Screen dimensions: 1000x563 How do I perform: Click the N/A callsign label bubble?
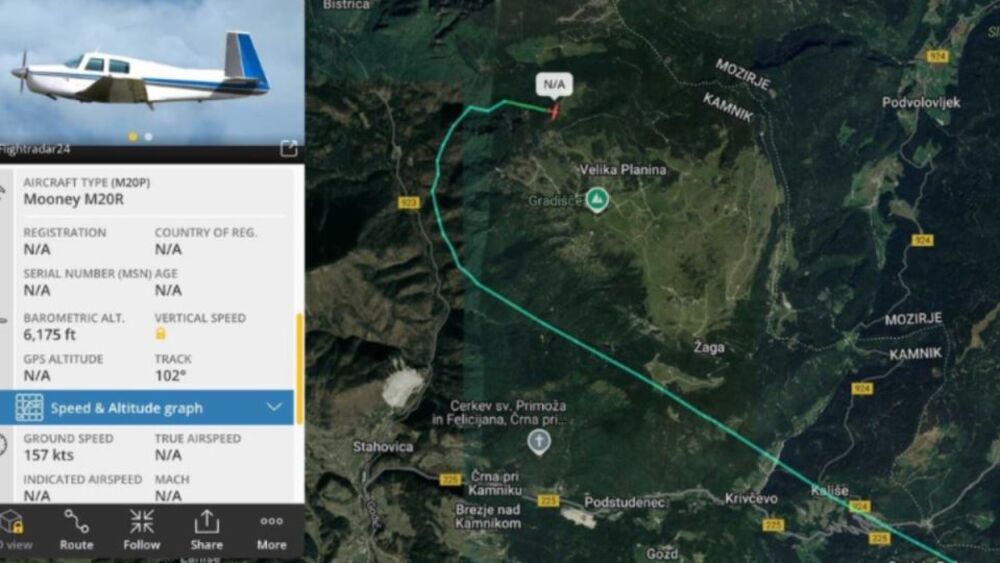(x=554, y=85)
